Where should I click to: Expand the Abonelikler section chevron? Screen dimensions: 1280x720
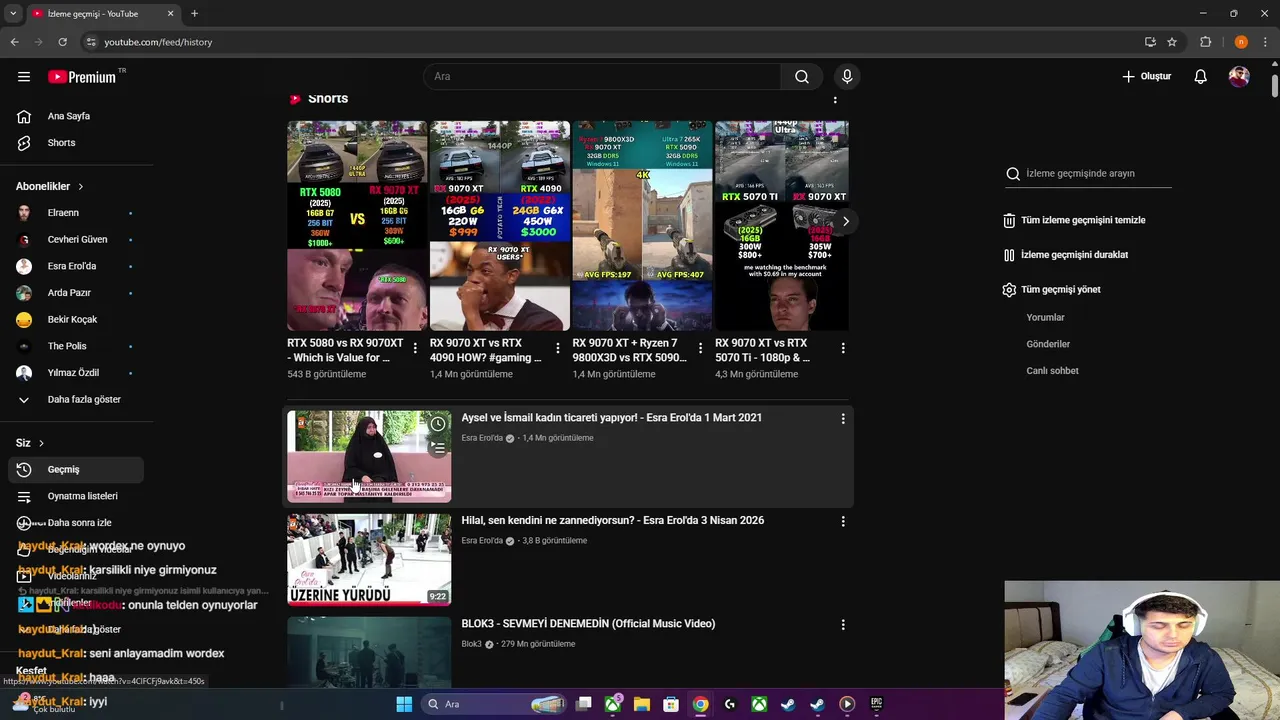81,186
